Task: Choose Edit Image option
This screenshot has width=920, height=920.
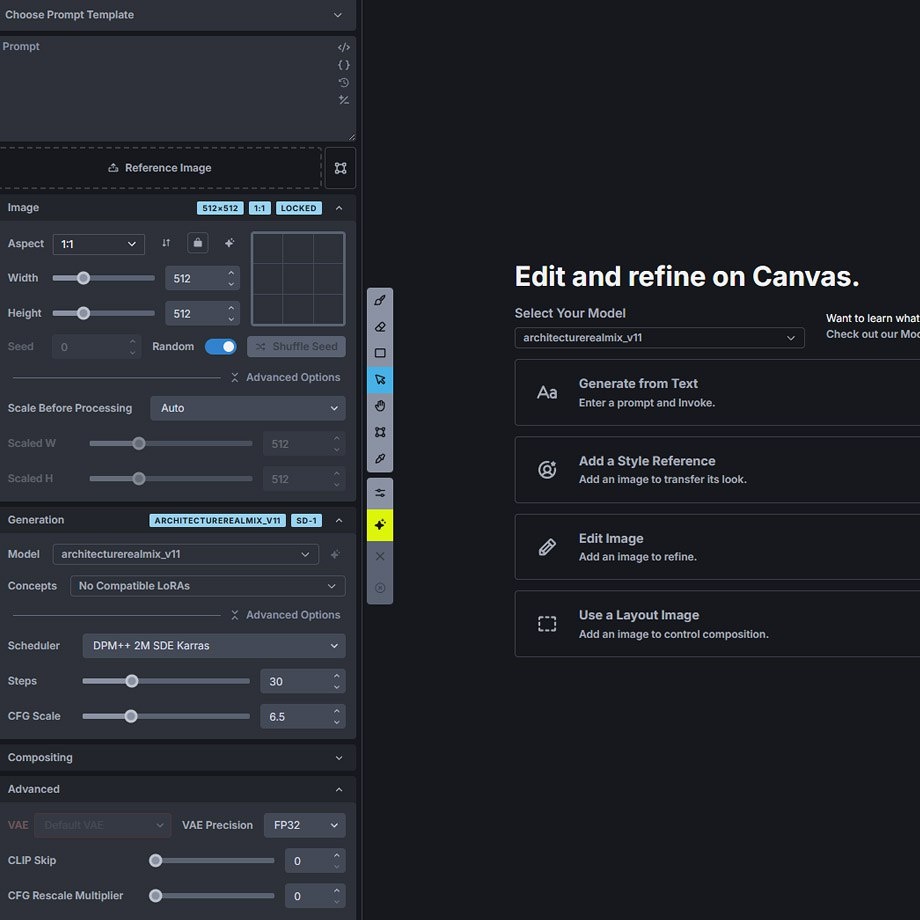Action: point(716,547)
